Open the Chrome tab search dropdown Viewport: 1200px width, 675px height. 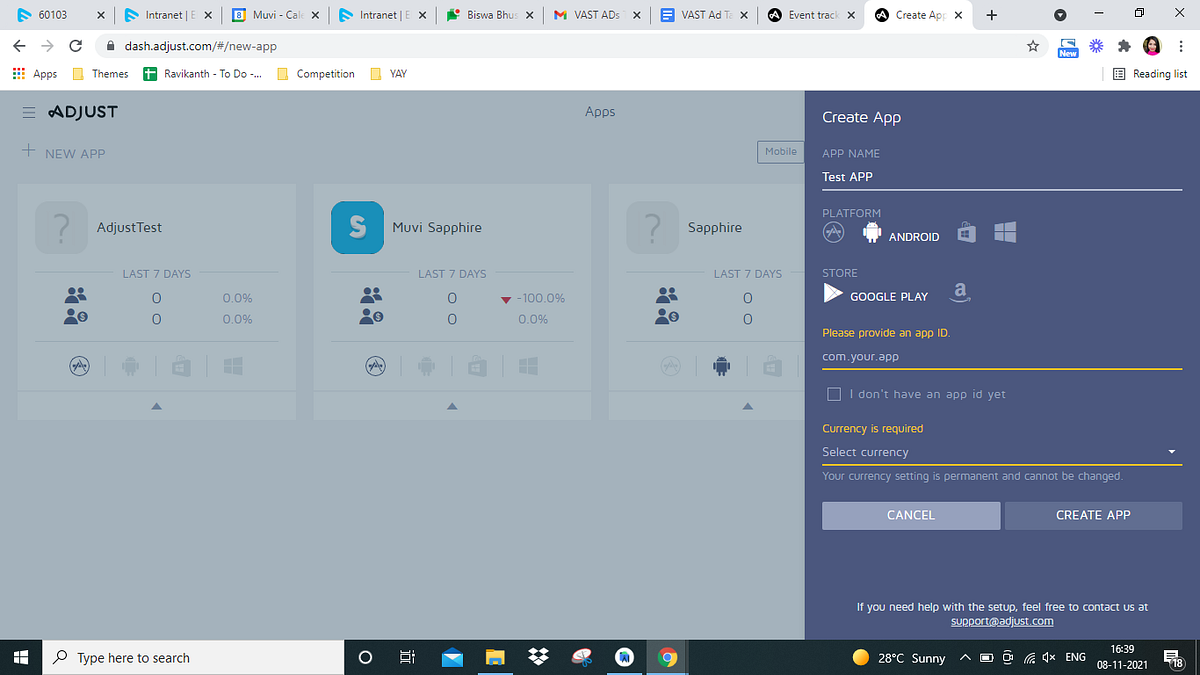(1060, 15)
